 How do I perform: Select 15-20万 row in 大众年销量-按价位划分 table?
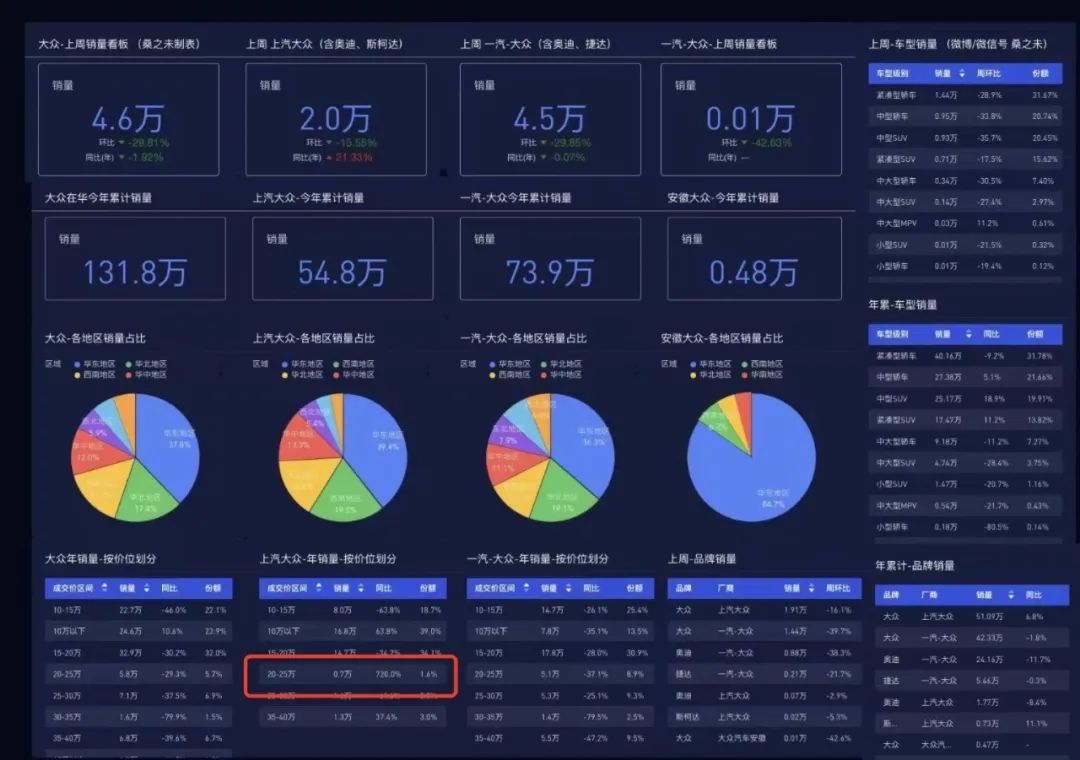tap(138, 653)
